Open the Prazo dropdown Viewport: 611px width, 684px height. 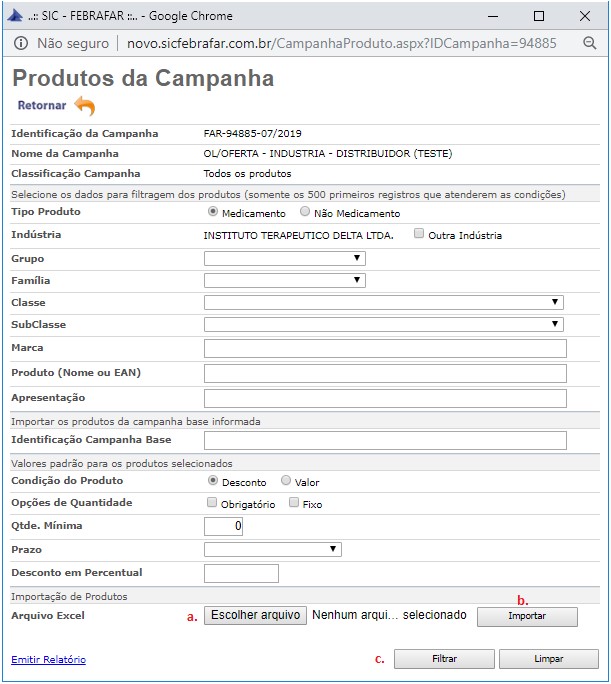pyautogui.click(x=272, y=549)
